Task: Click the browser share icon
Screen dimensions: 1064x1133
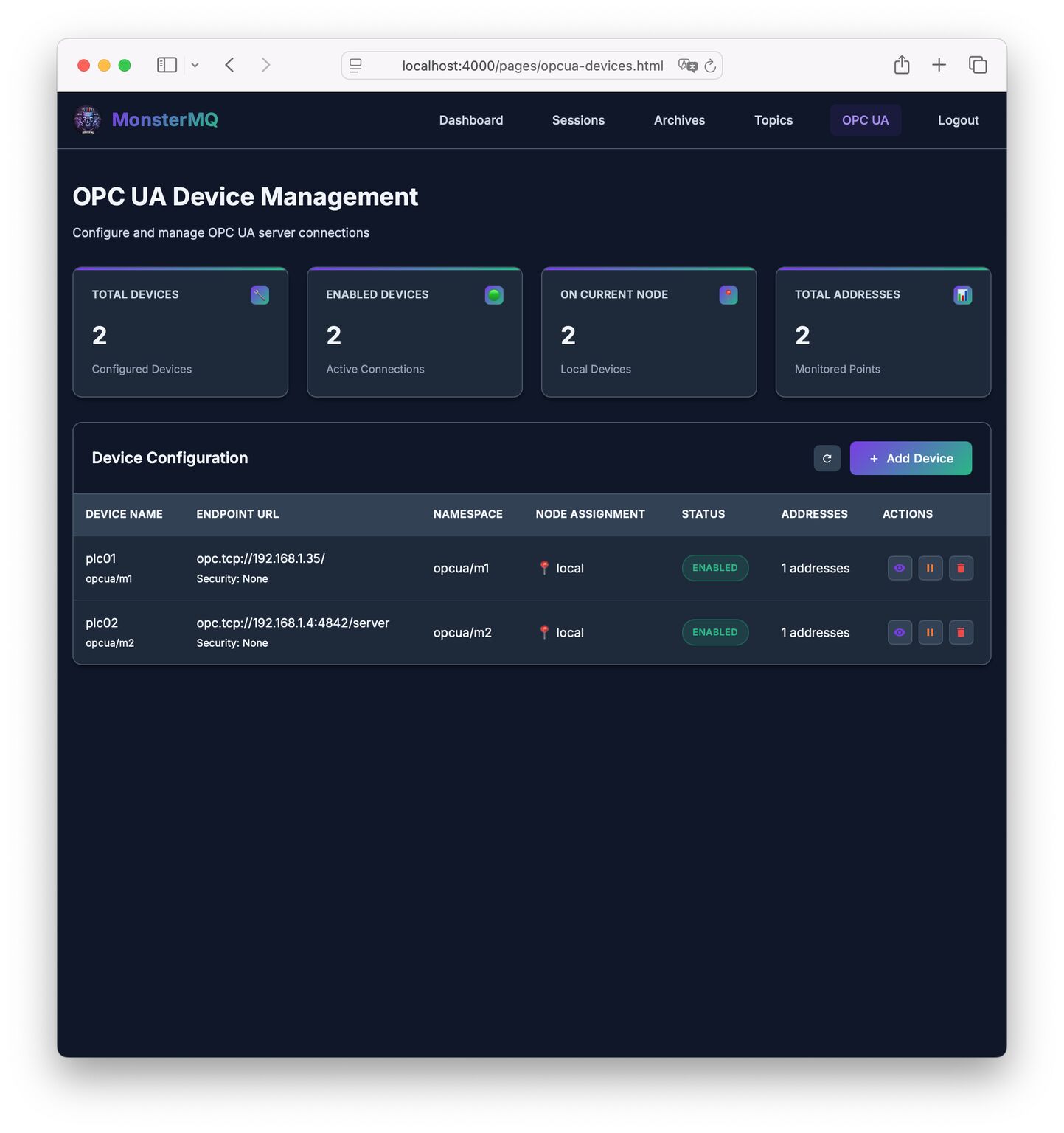Action: pyautogui.click(x=901, y=65)
